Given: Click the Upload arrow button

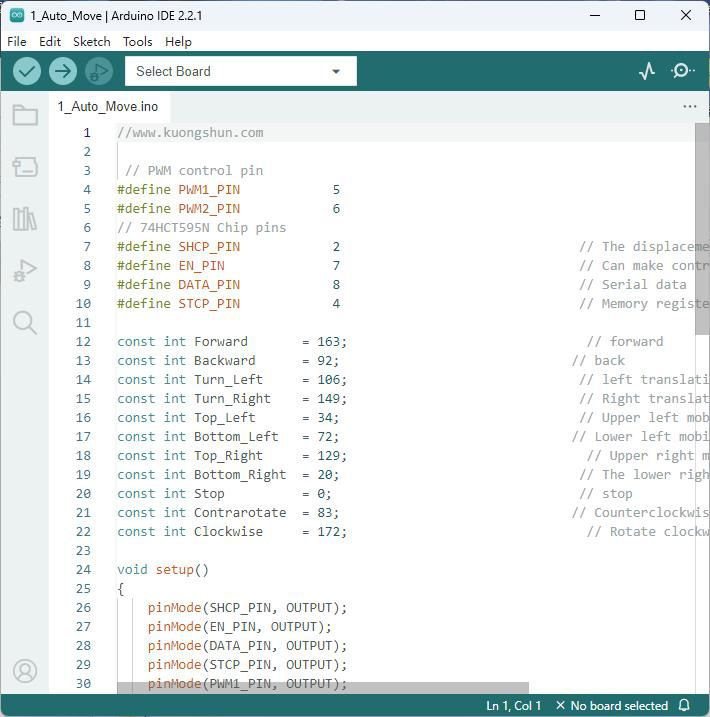Looking at the screenshot, I should 63,71.
